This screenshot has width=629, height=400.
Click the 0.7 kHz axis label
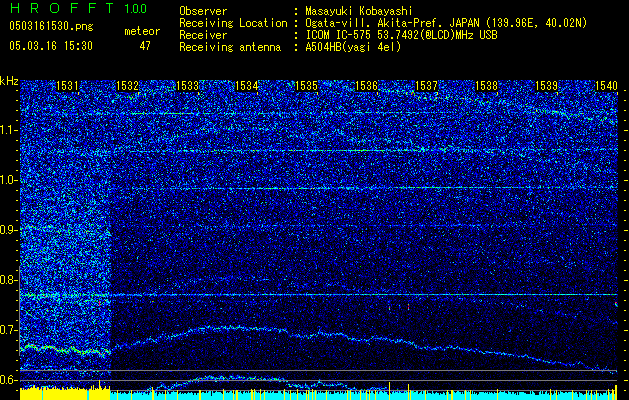click(x=8, y=330)
